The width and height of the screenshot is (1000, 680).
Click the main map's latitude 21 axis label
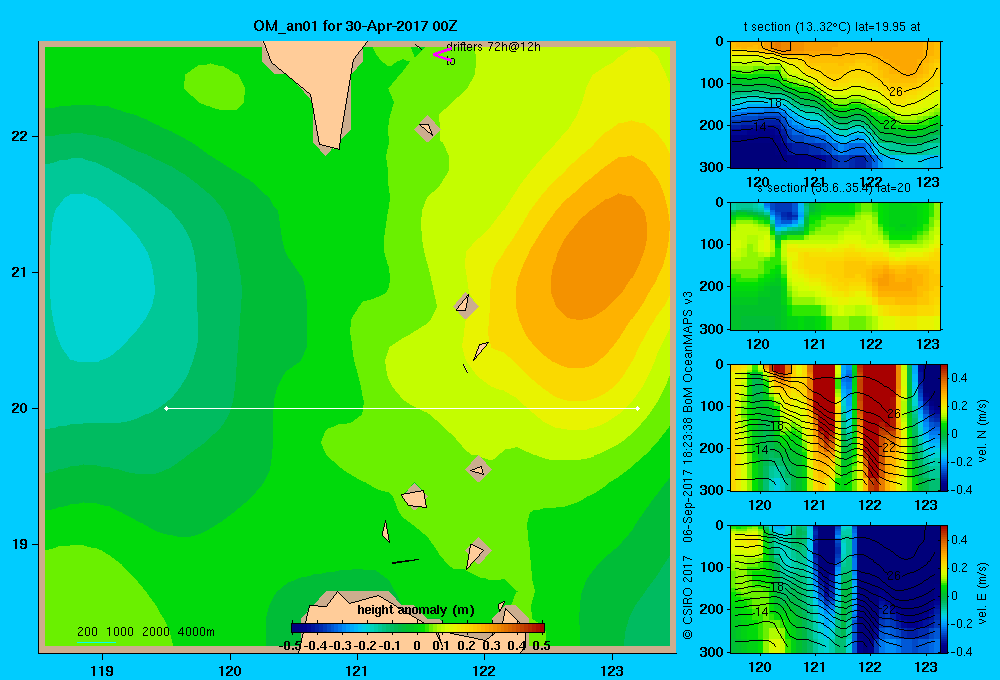click(x=20, y=272)
